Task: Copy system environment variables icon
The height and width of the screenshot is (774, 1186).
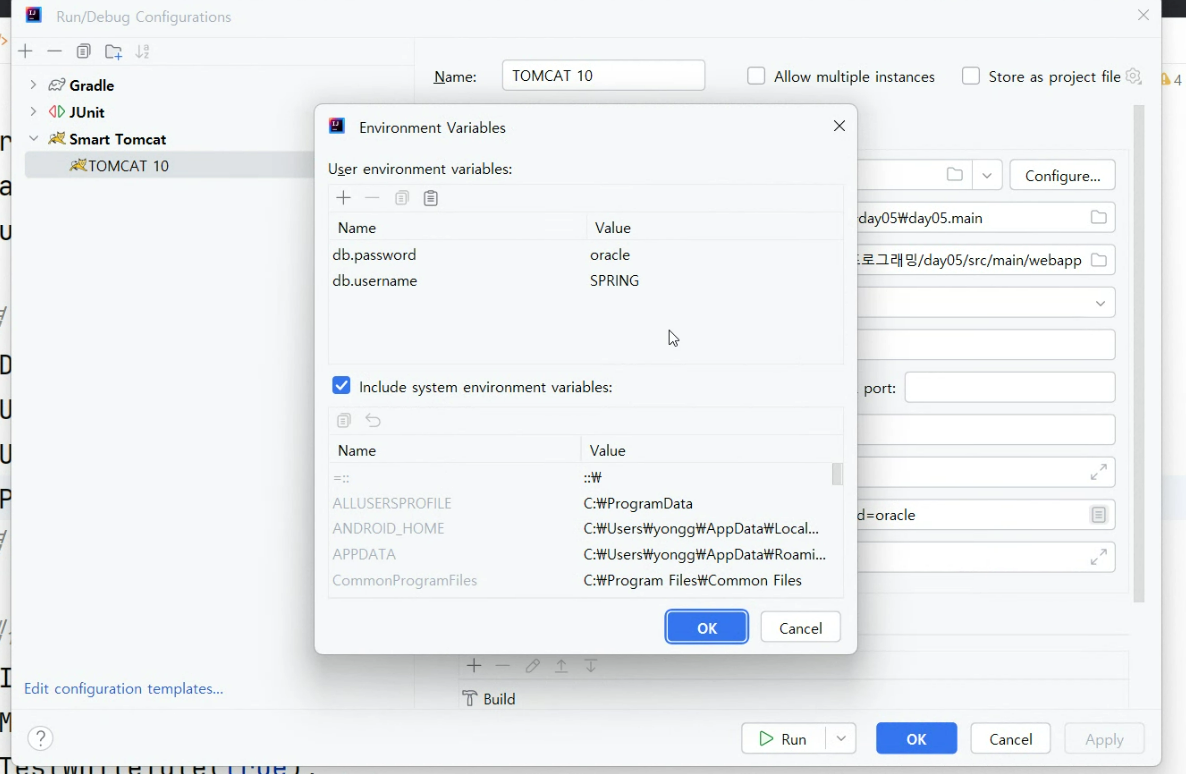Action: click(343, 420)
